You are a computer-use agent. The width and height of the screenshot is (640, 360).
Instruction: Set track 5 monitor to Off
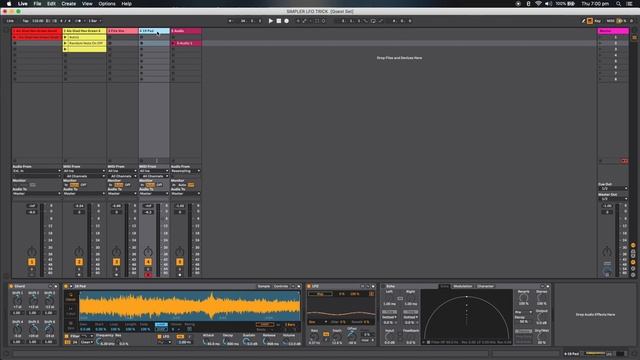click(191, 185)
